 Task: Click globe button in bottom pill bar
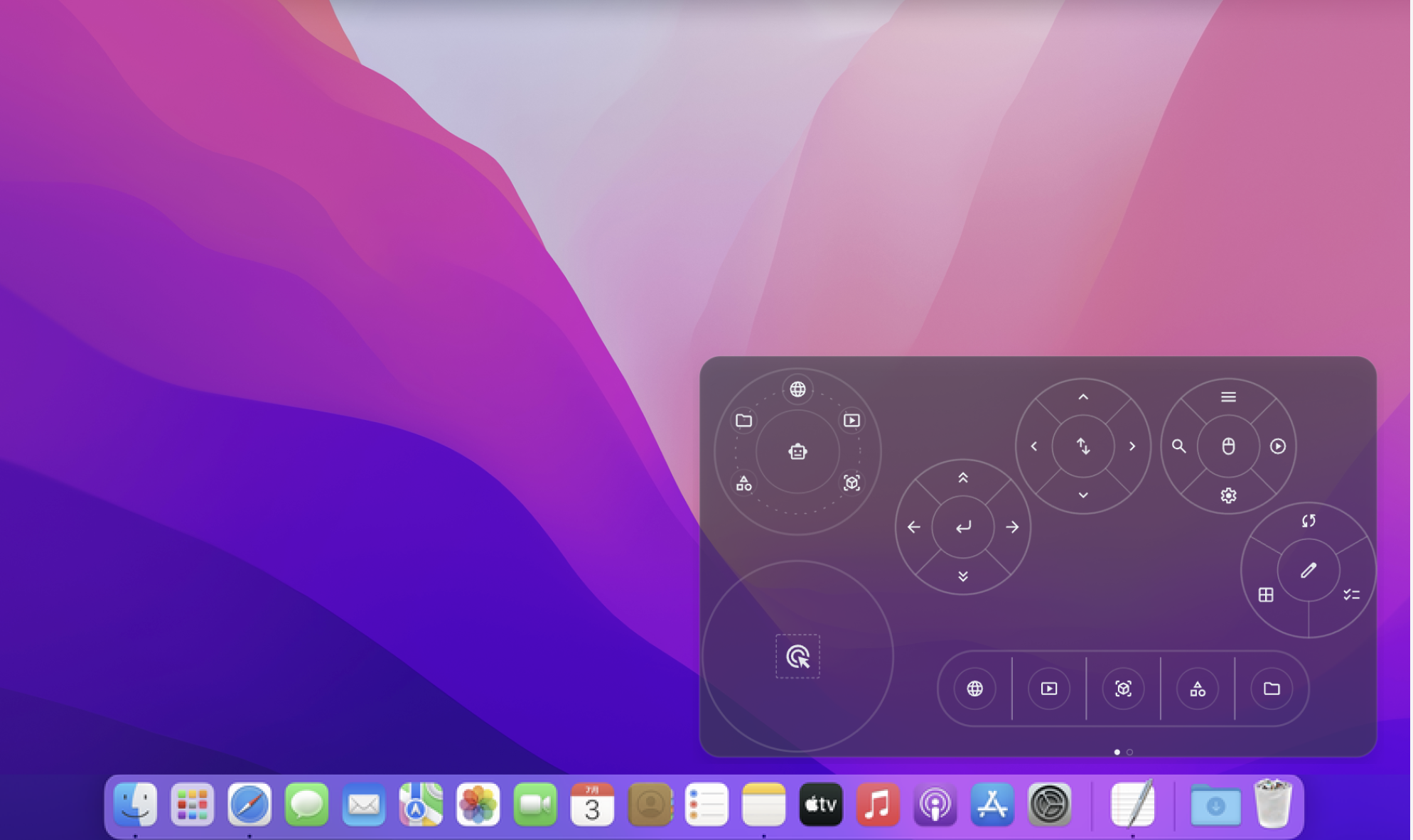tap(977, 689)
